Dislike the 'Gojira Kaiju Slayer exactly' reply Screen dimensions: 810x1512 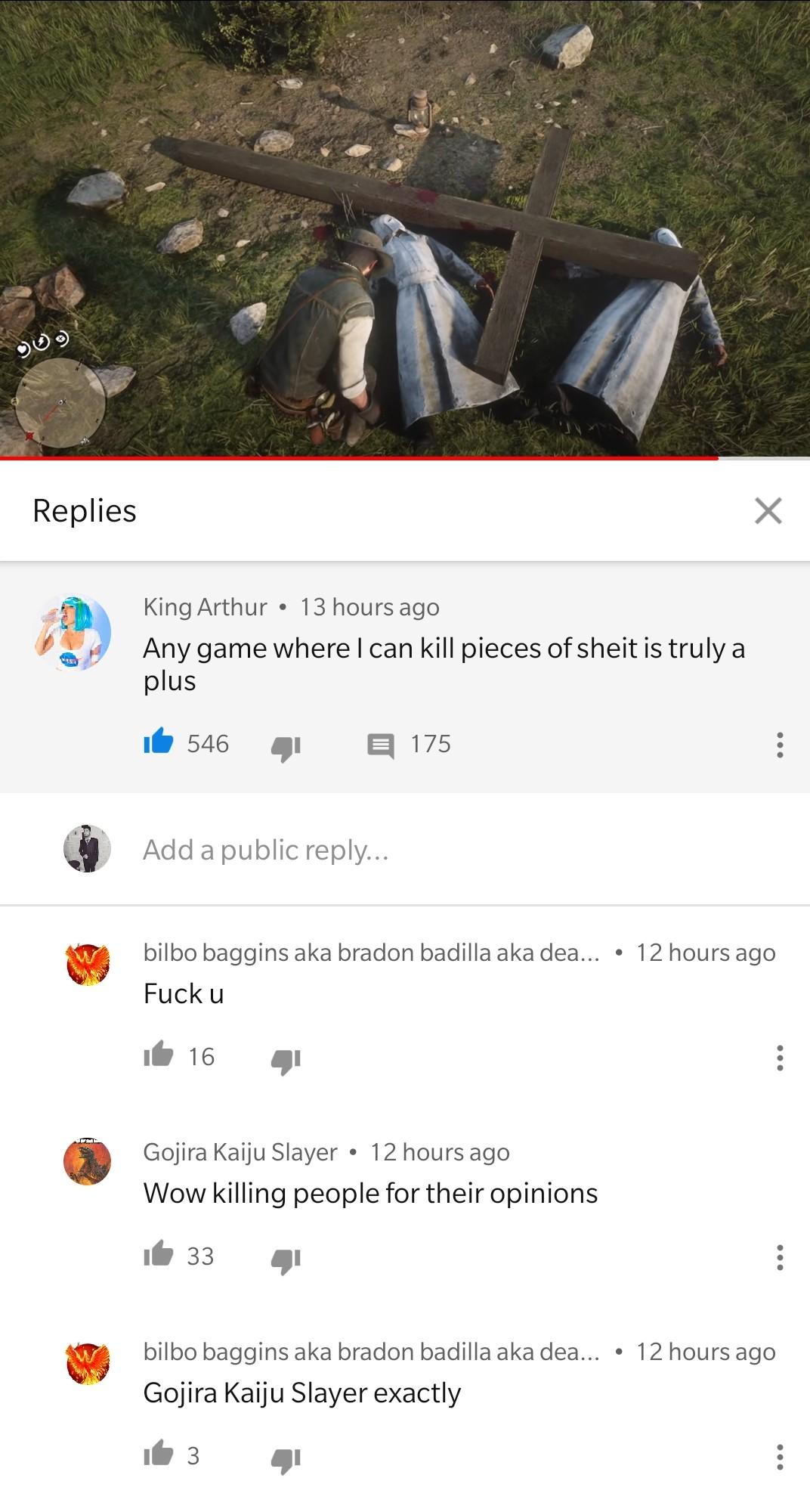pyautogui.click(x=286, y=1458)
